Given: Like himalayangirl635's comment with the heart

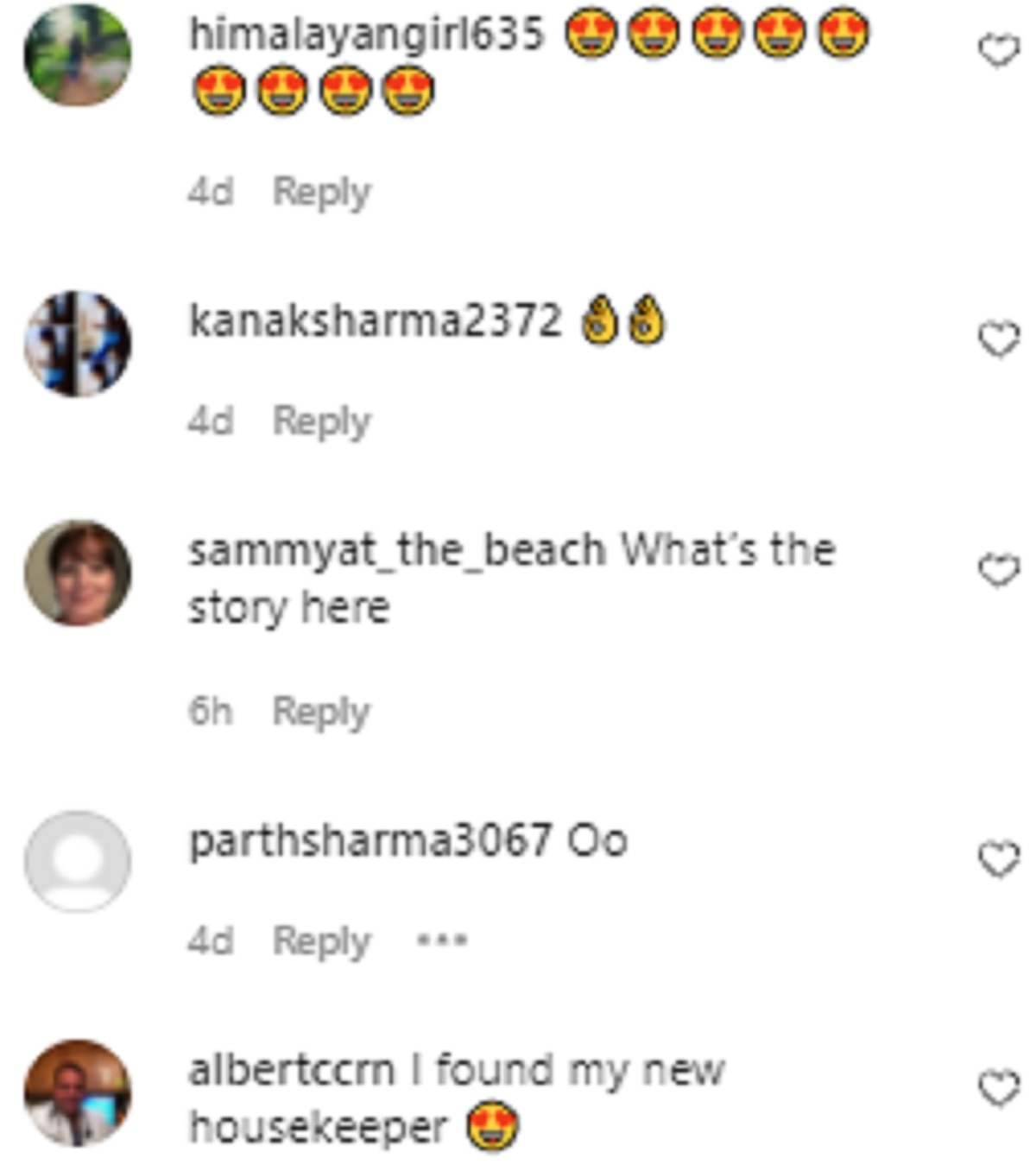Looking at the screenshot, I should coord(999,51).
